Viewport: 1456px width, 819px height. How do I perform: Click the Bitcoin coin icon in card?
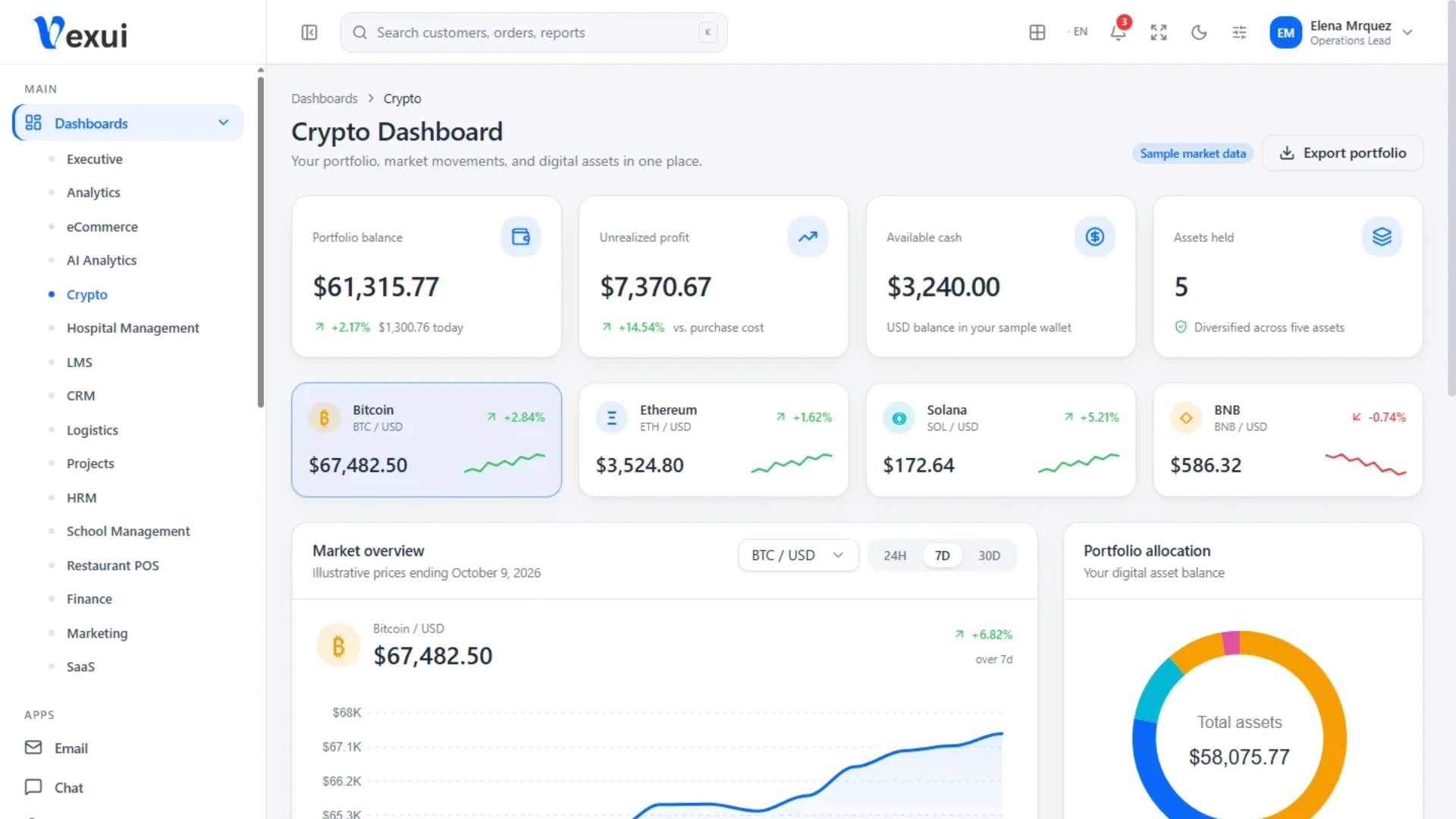click(325, 418)
